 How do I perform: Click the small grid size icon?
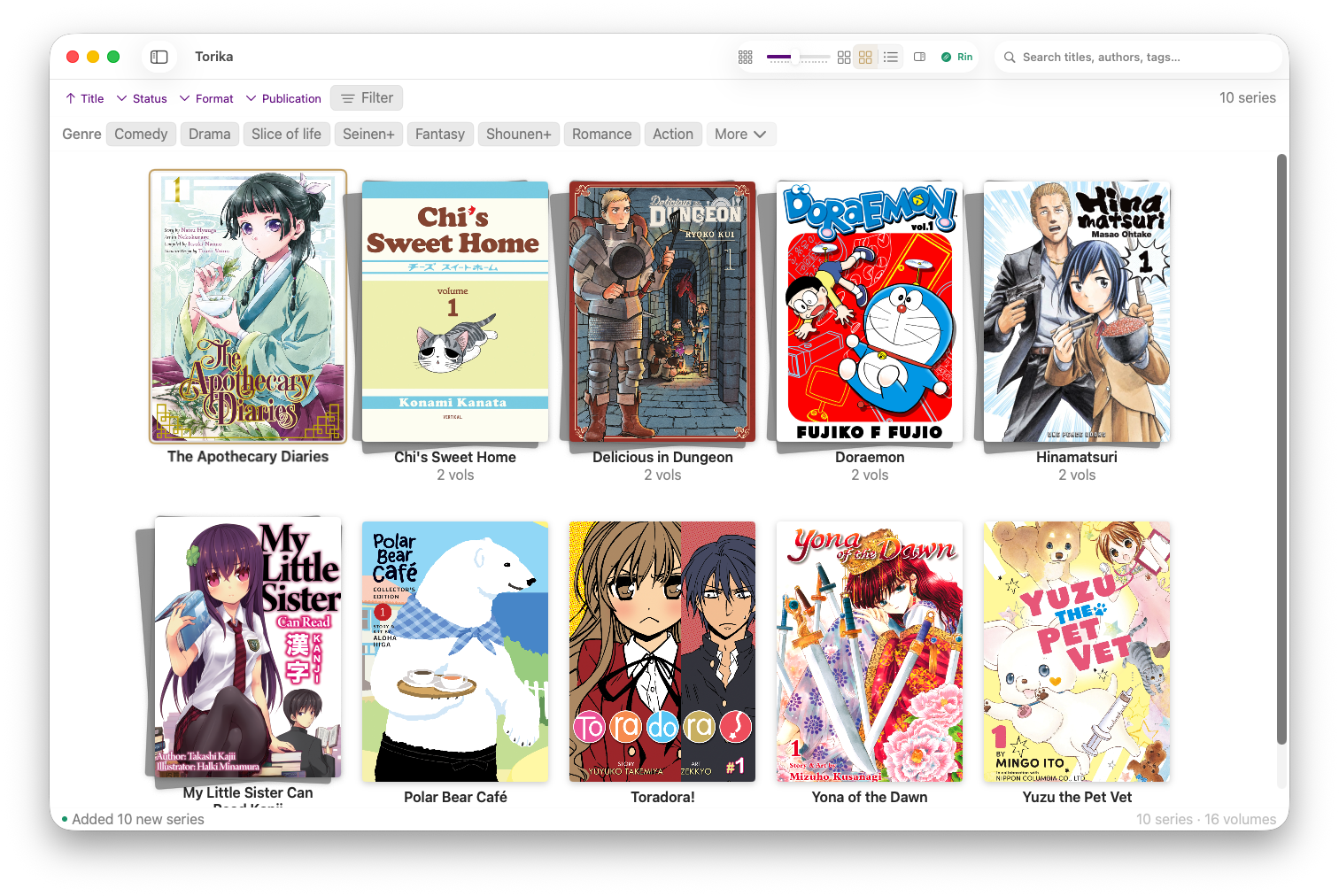746,57
